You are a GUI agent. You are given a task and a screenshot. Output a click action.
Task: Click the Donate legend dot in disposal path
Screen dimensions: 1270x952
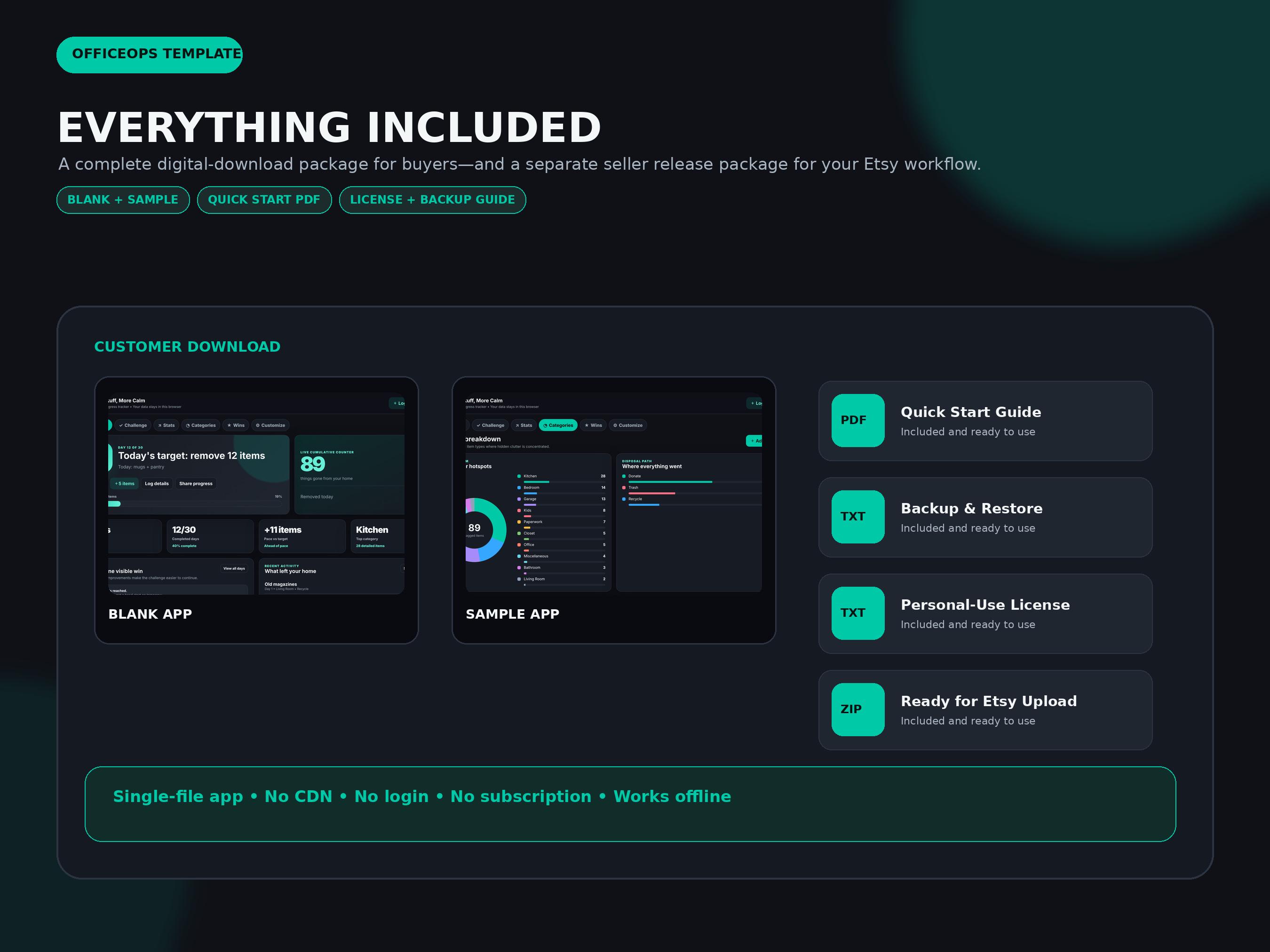[624, 476]
